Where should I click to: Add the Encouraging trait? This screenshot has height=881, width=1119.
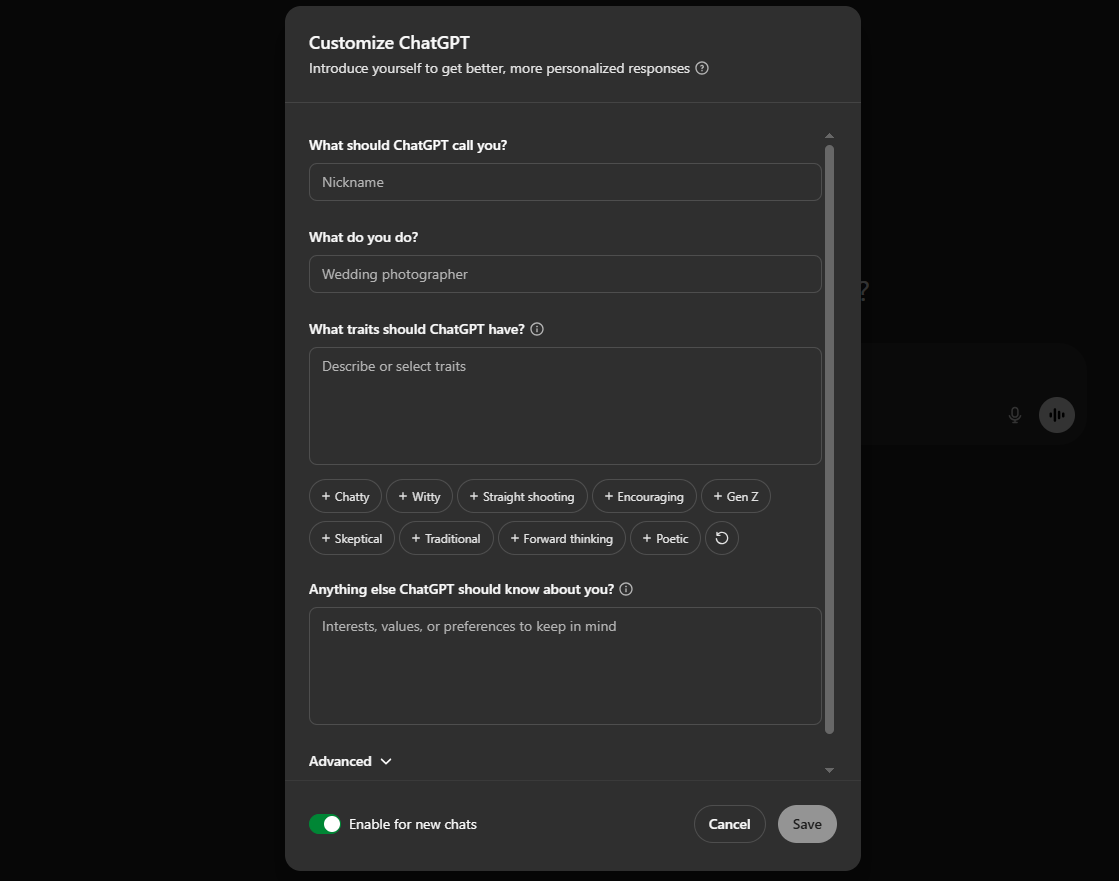coord(644,496)
